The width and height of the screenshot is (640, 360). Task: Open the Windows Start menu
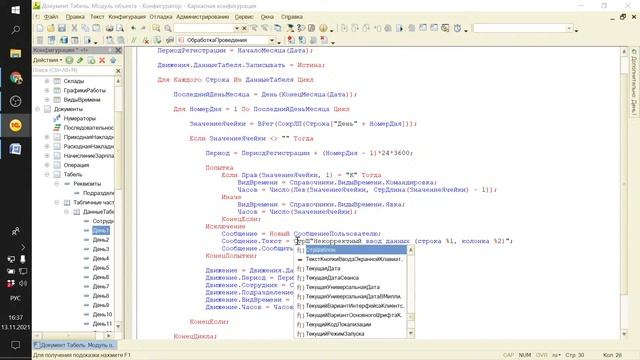coord(16,9)
